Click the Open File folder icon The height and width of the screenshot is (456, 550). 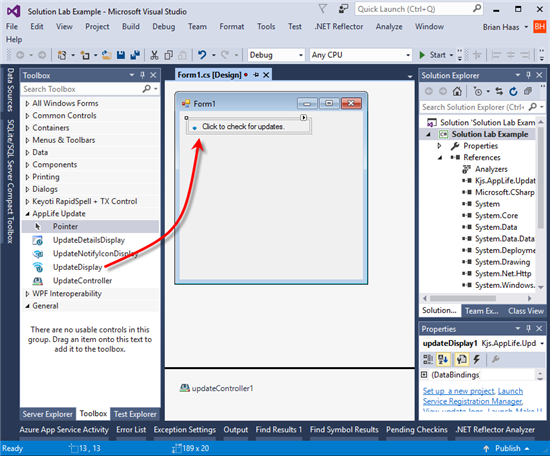pyautogui.click(x=107, y=55)
